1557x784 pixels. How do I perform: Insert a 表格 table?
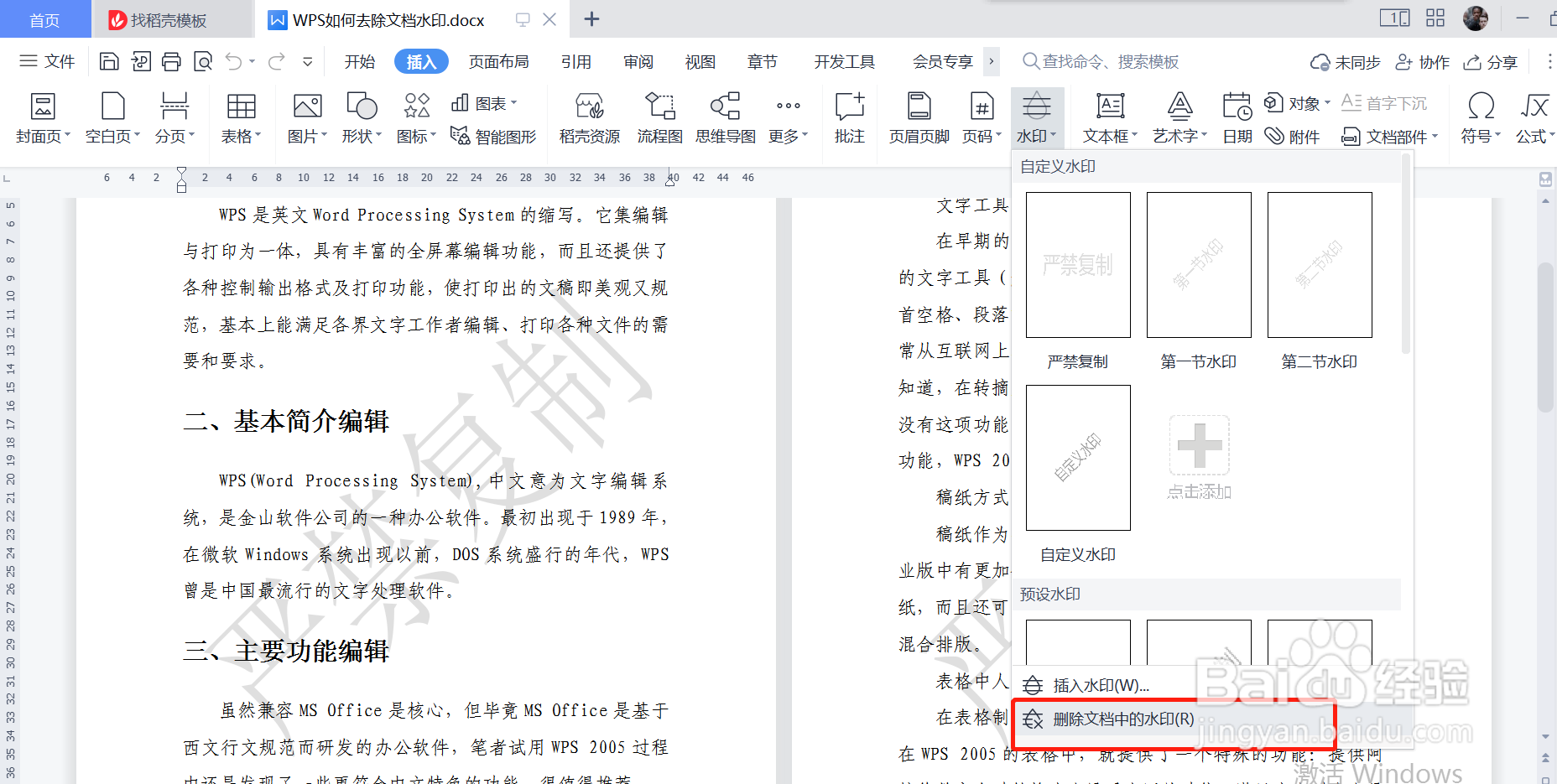pos(241,118)
